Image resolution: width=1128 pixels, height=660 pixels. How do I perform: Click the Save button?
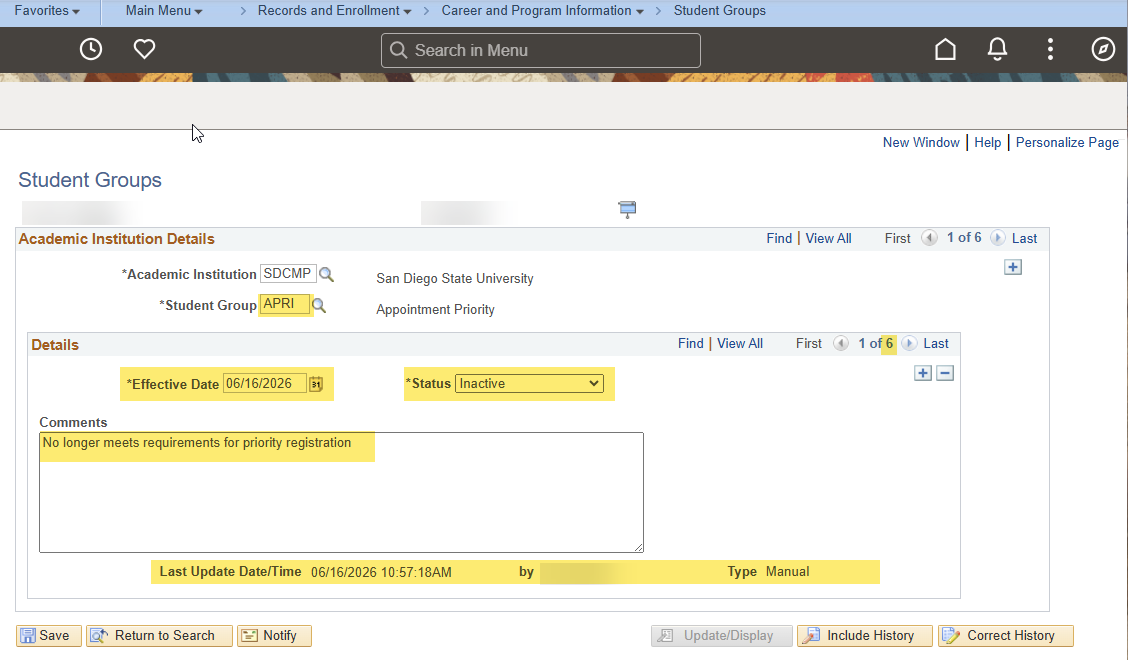48,636
